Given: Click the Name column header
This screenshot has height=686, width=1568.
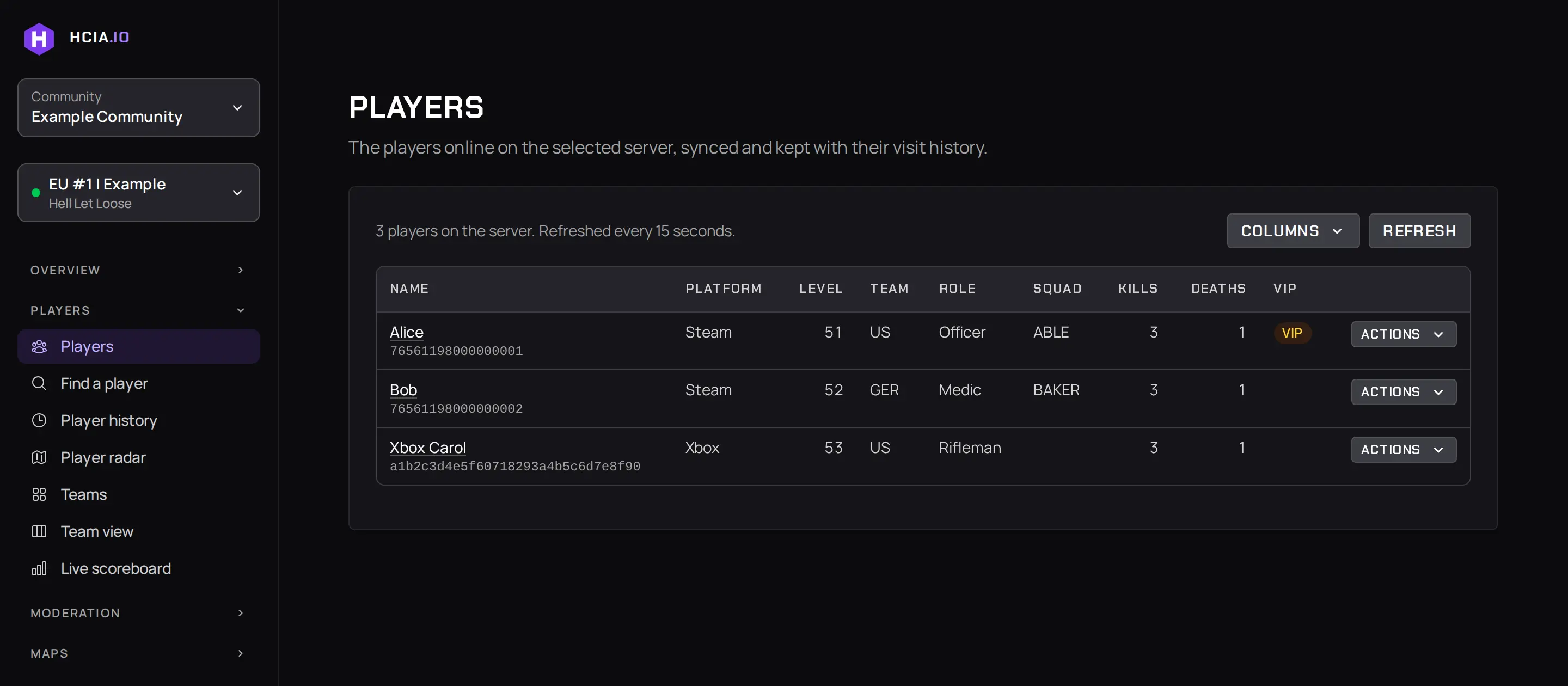Looking at the screenshot, I should pyautogui.click(x=409, y=289).
